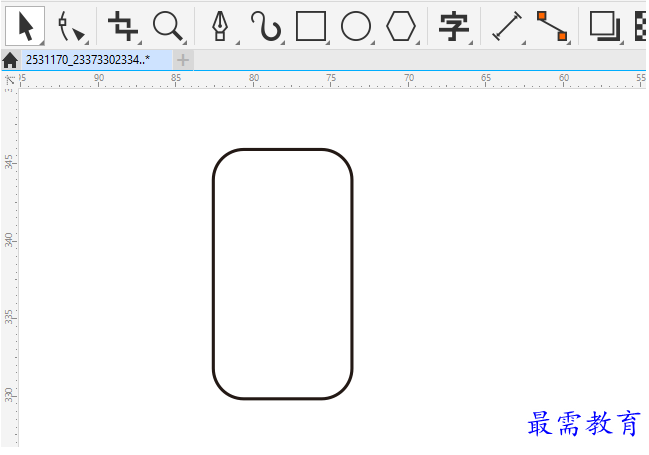Select the Zoom magnifier tool

pos(168,26)
